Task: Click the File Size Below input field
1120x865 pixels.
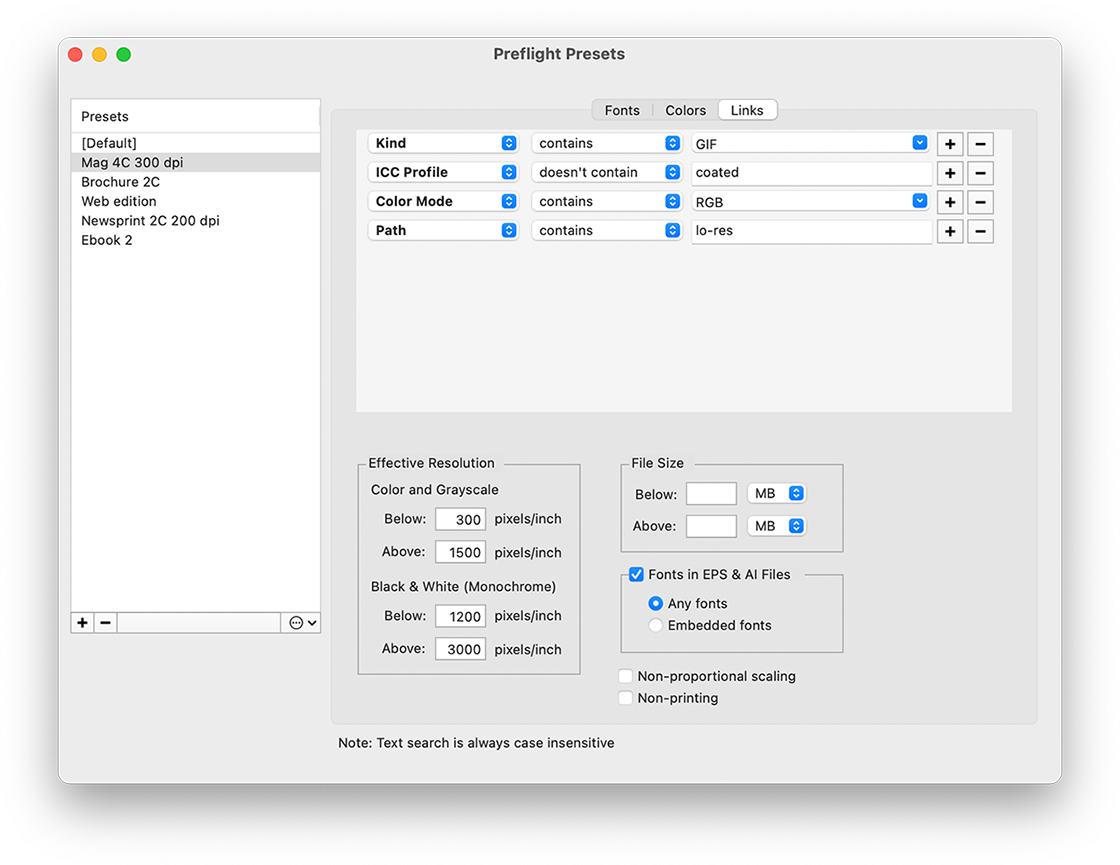Action: click(711, 493)
